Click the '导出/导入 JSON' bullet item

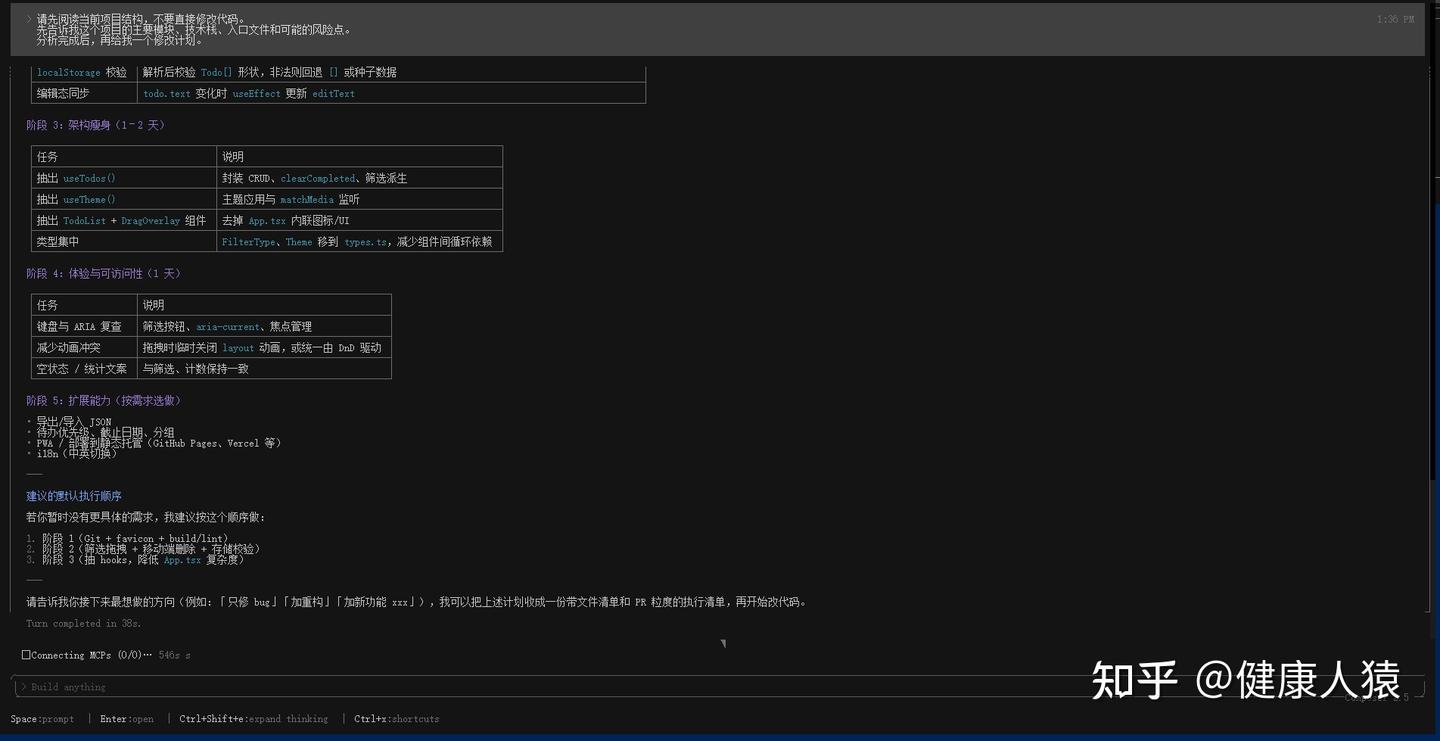pyautogui.click(x=74, y=422)
